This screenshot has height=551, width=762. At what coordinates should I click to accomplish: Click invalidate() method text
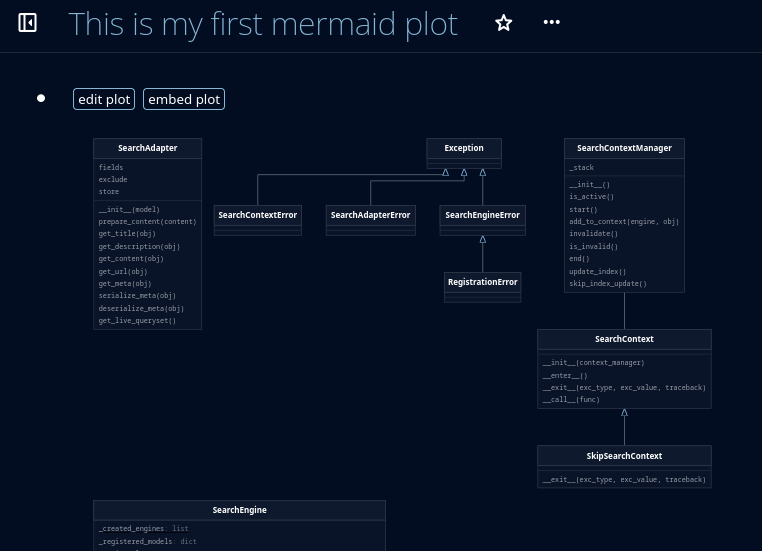(x=593, y=234)
